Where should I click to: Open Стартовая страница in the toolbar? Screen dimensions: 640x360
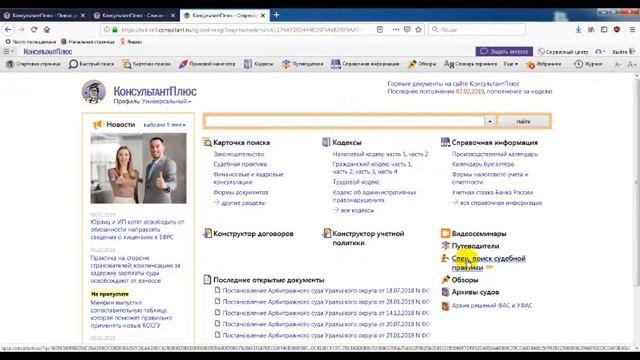pyautogui.click(x=33, y=64)
